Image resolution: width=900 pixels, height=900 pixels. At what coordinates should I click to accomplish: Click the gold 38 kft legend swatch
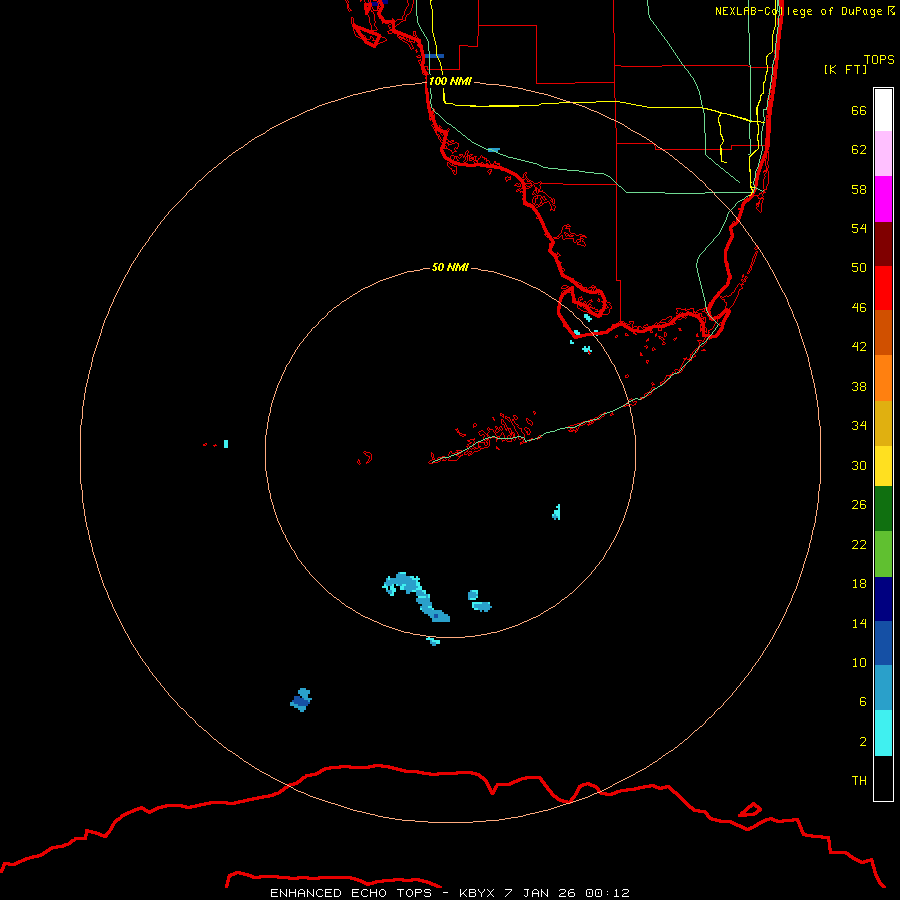tap(883, 423)
